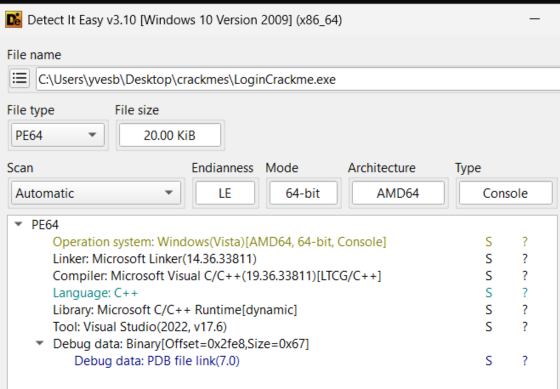Select the Compiler Microsoft Visual C/C++ row

217,276
